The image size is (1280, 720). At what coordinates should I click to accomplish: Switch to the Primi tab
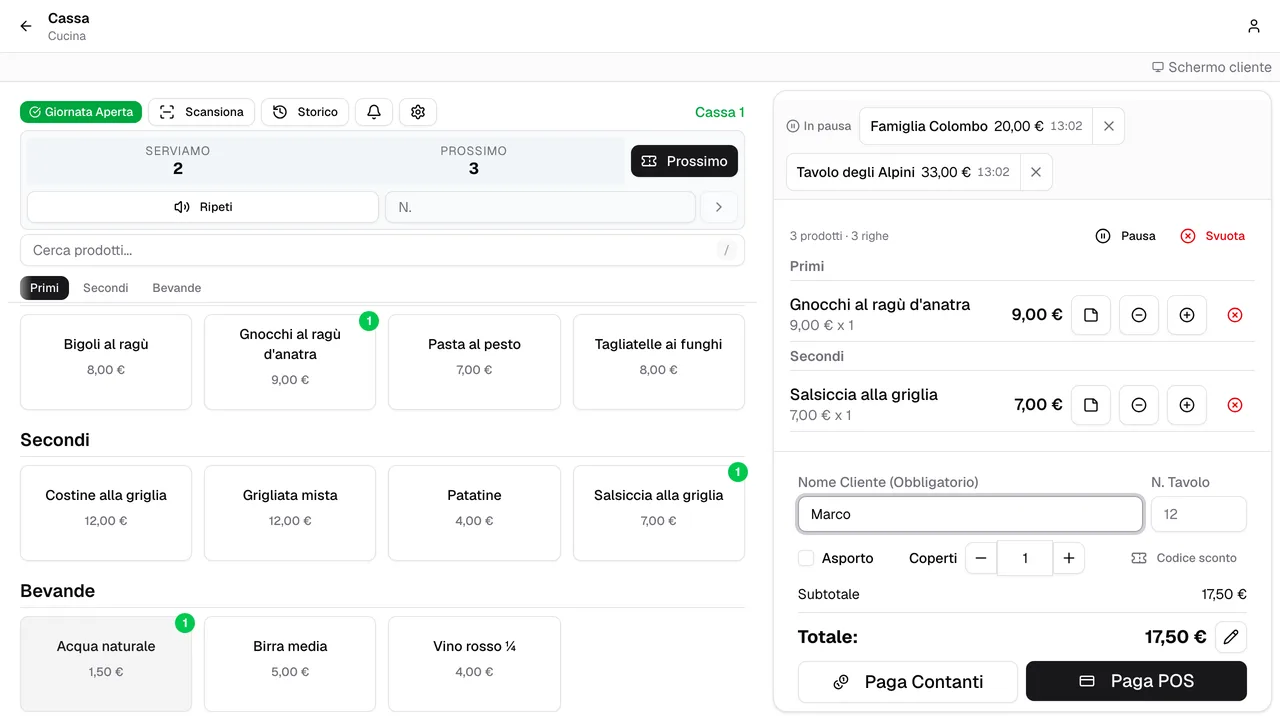(45, 288)
